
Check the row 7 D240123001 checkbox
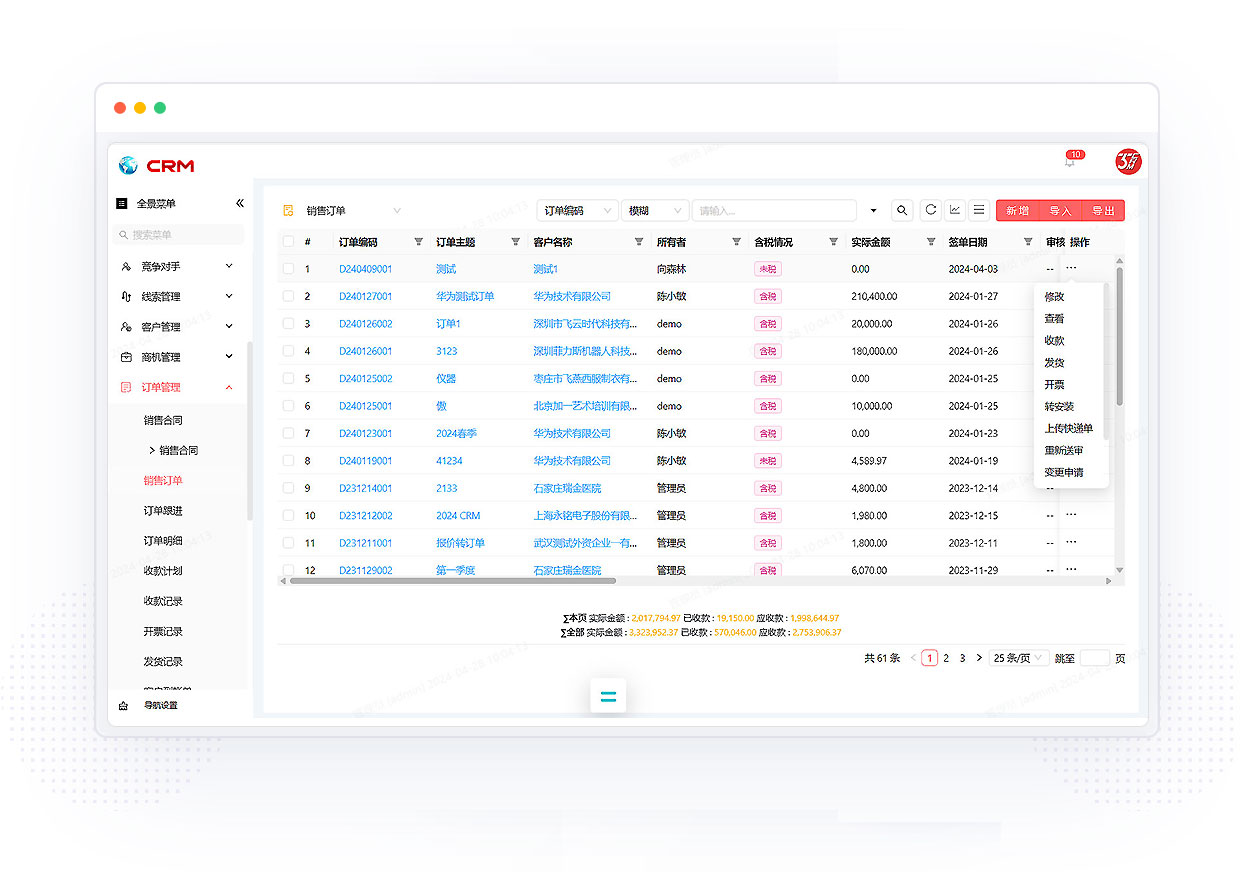pos(289,433)
